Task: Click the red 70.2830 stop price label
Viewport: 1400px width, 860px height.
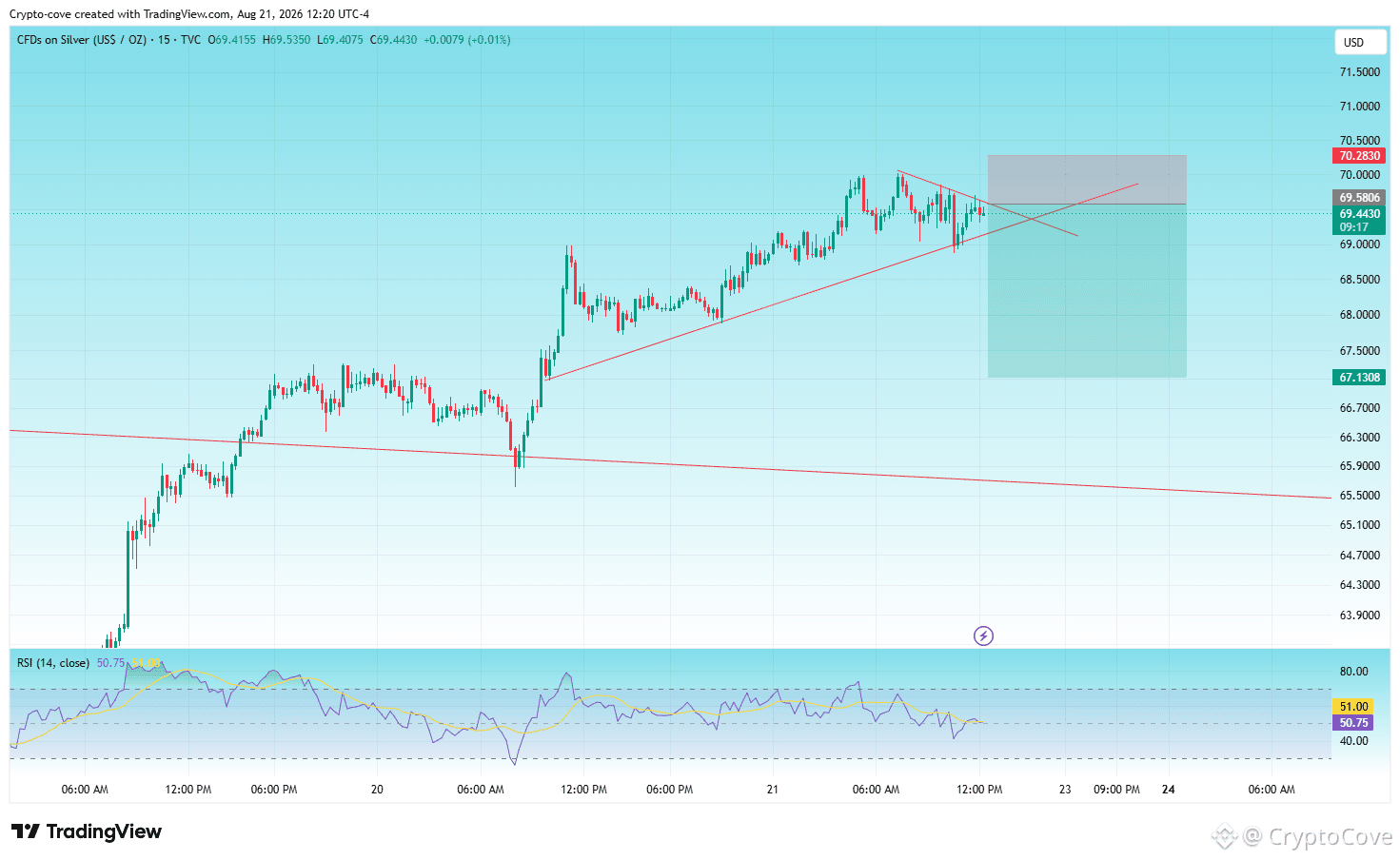Action: 1359,156
